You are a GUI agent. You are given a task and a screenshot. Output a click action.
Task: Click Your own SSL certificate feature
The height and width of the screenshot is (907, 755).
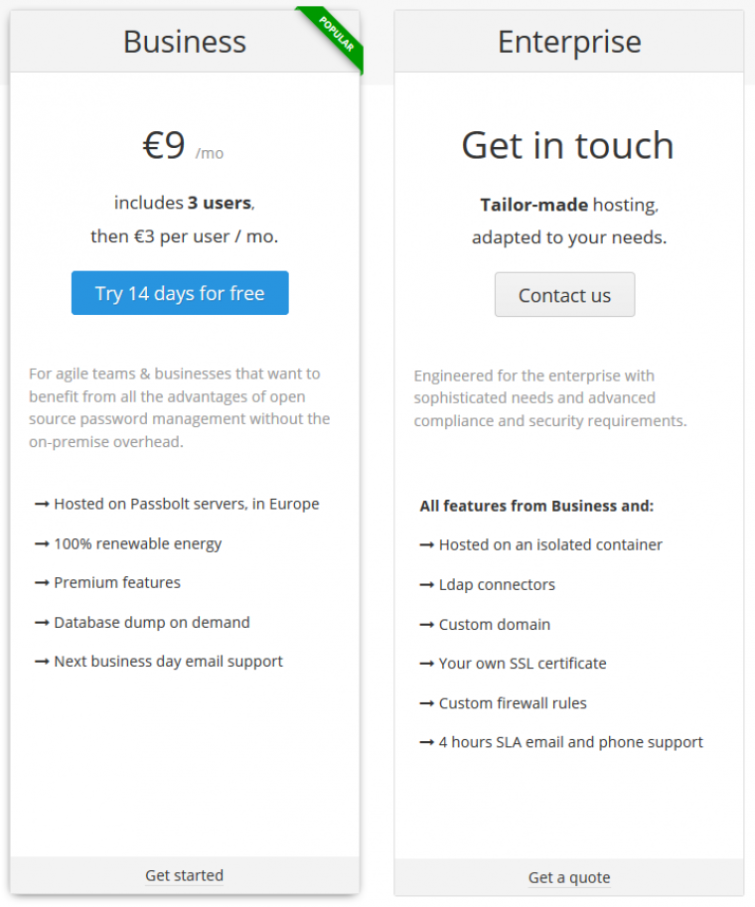522,663
